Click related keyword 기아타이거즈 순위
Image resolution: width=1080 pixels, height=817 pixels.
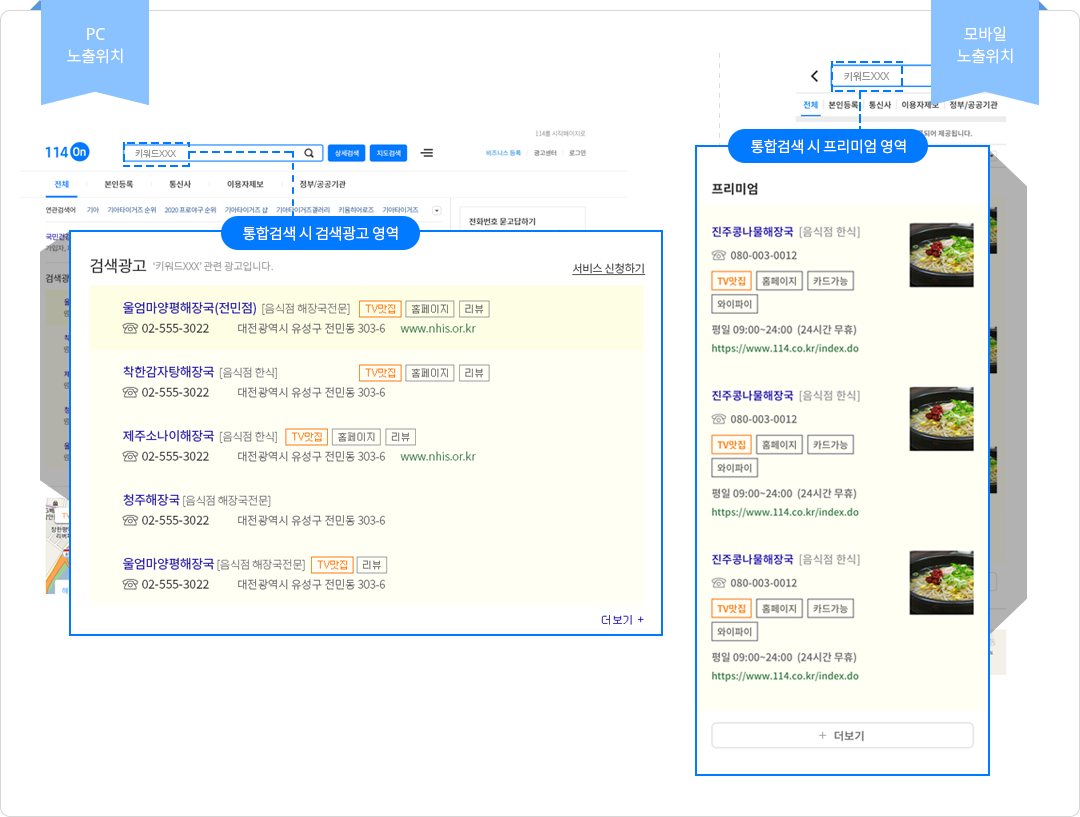pyautogui.click(x=132, y=210)
